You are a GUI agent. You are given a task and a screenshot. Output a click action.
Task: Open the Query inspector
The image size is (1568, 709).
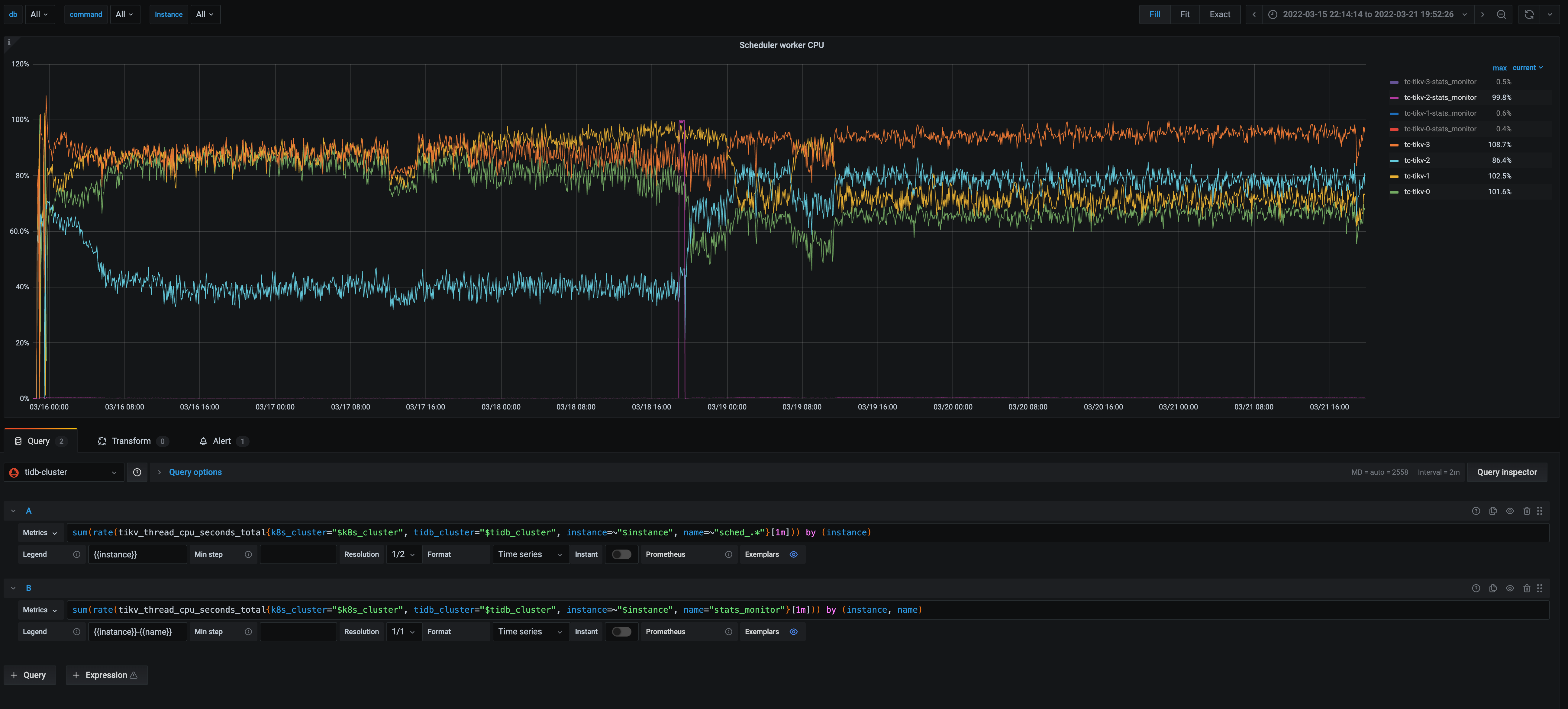click(x=1507, y=472)
